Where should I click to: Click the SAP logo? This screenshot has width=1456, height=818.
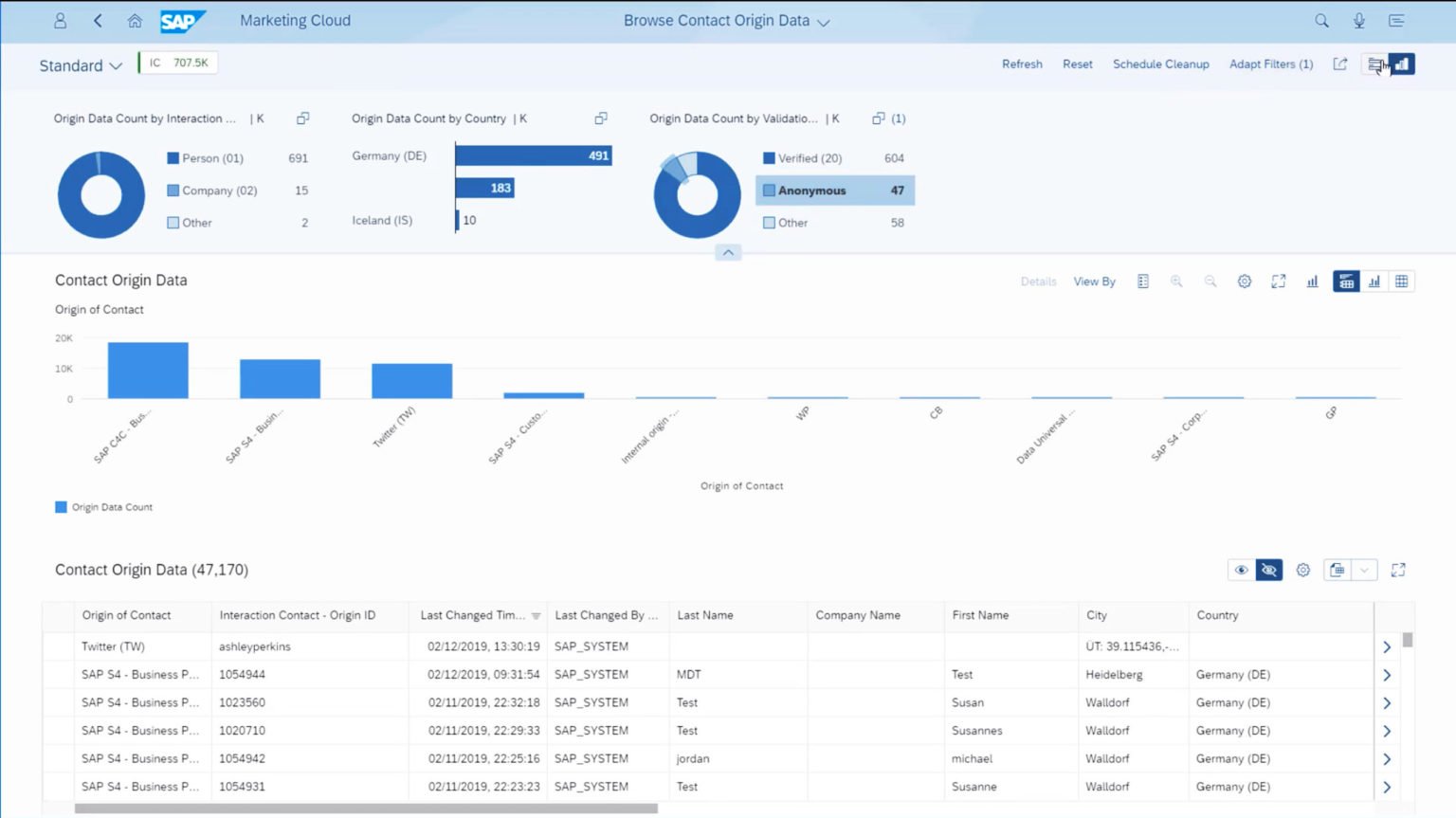tap(182, 21)
